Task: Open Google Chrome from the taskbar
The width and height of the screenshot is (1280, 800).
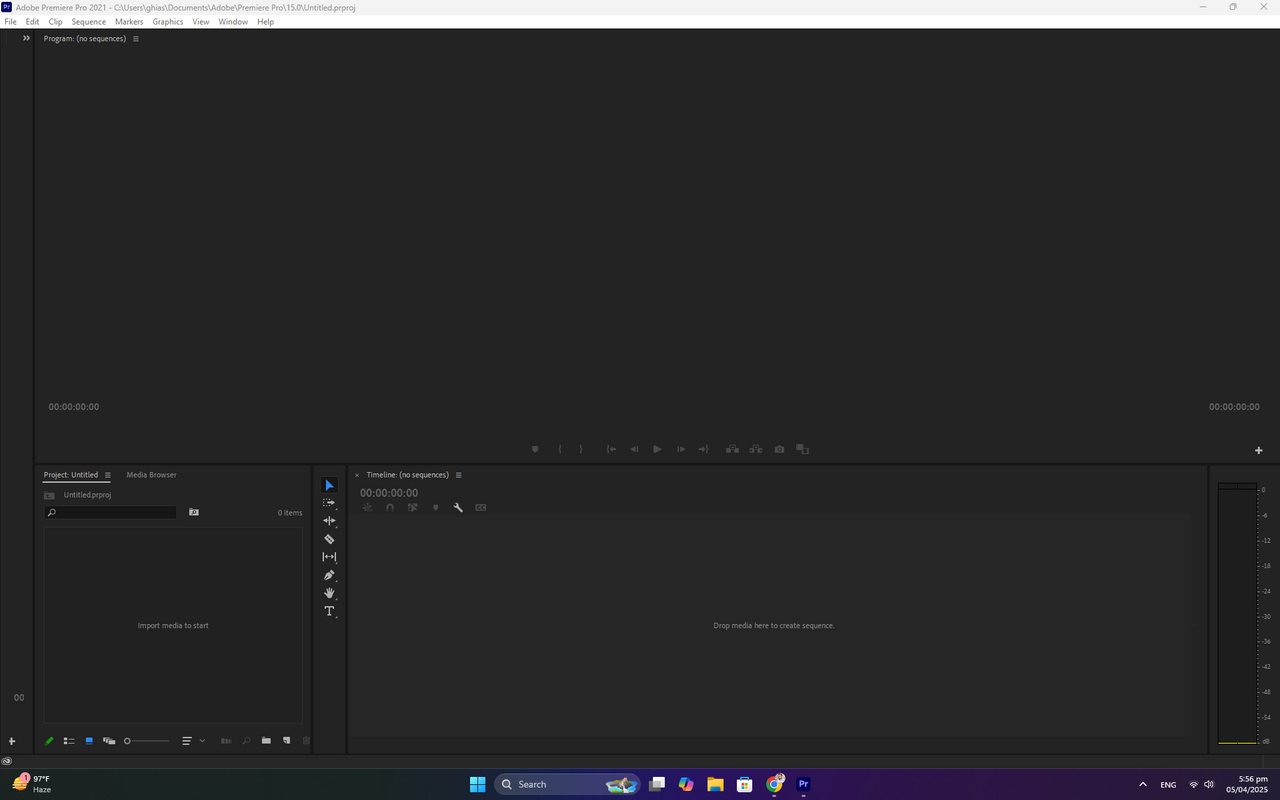Action: (x=775, y=784)
